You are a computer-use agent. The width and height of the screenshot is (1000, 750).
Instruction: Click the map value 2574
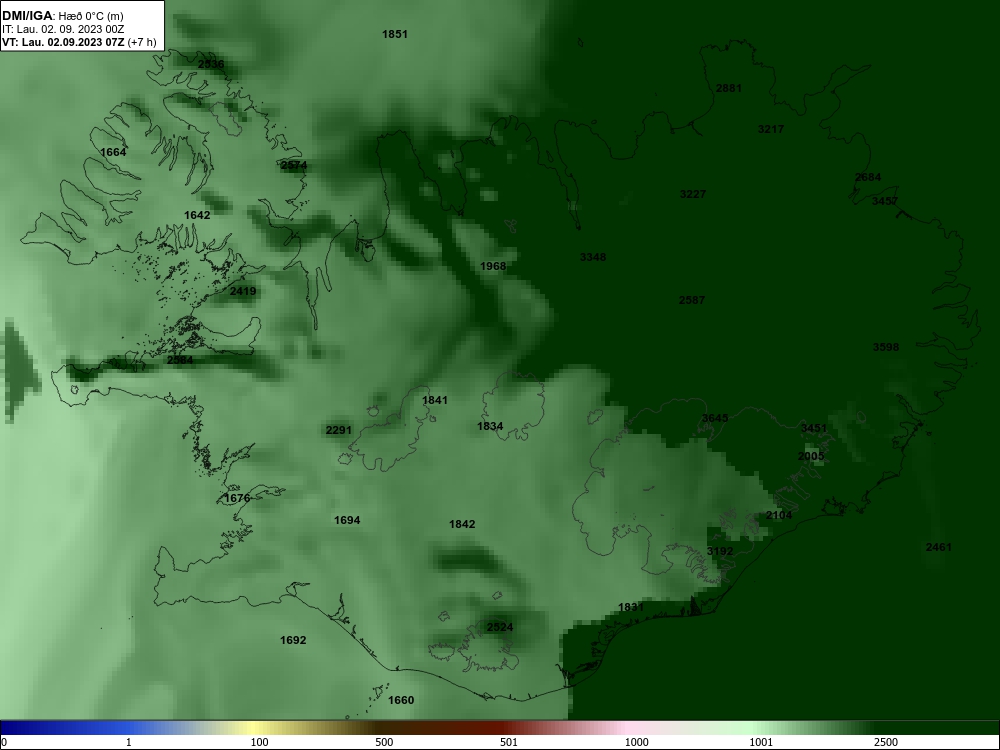[x=294, y=165]
